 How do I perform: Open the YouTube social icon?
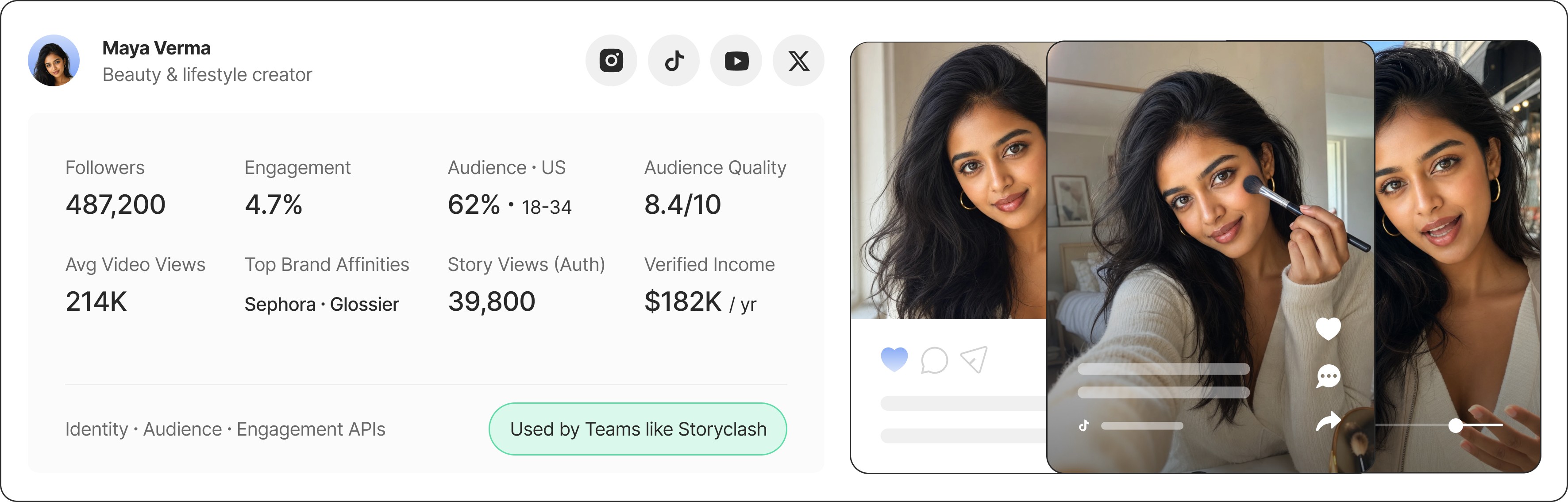tap(736, 60)
